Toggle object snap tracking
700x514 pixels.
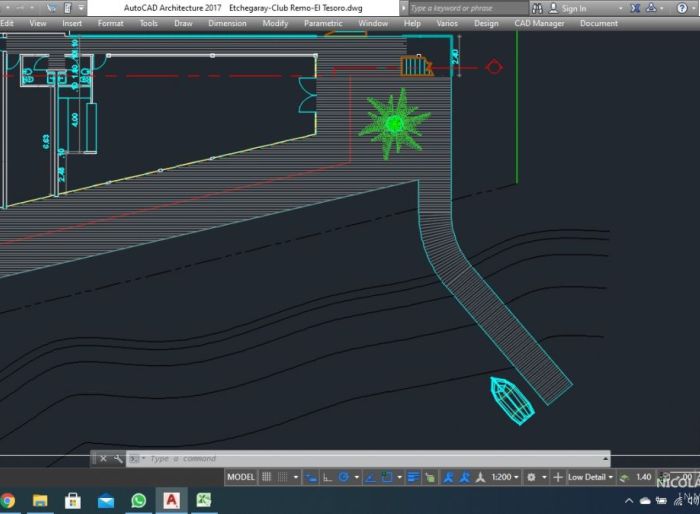click(x=370, y=477)
